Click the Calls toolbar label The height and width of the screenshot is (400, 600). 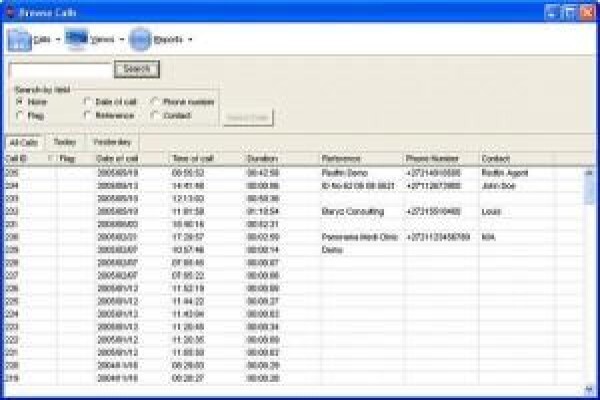pyautogui.click(x=42, y=39)
